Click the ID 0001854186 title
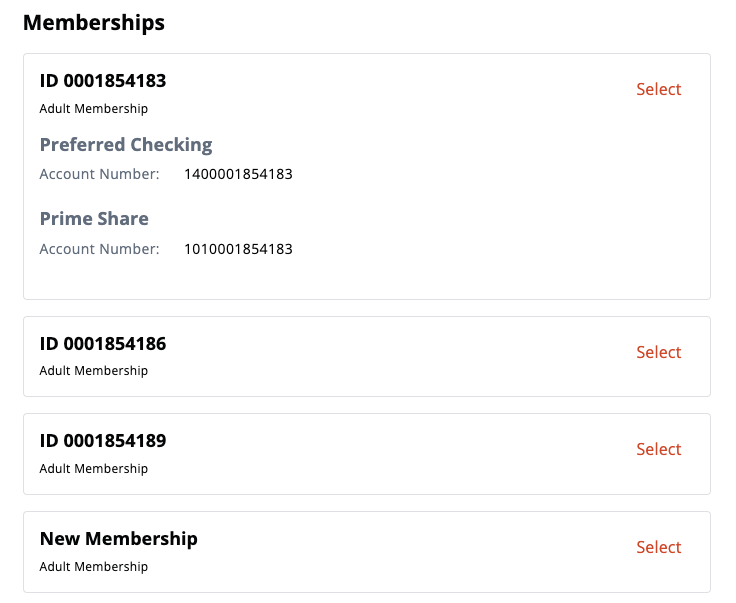This screenshot has width=736, height=603. click(x=103, y=344)
